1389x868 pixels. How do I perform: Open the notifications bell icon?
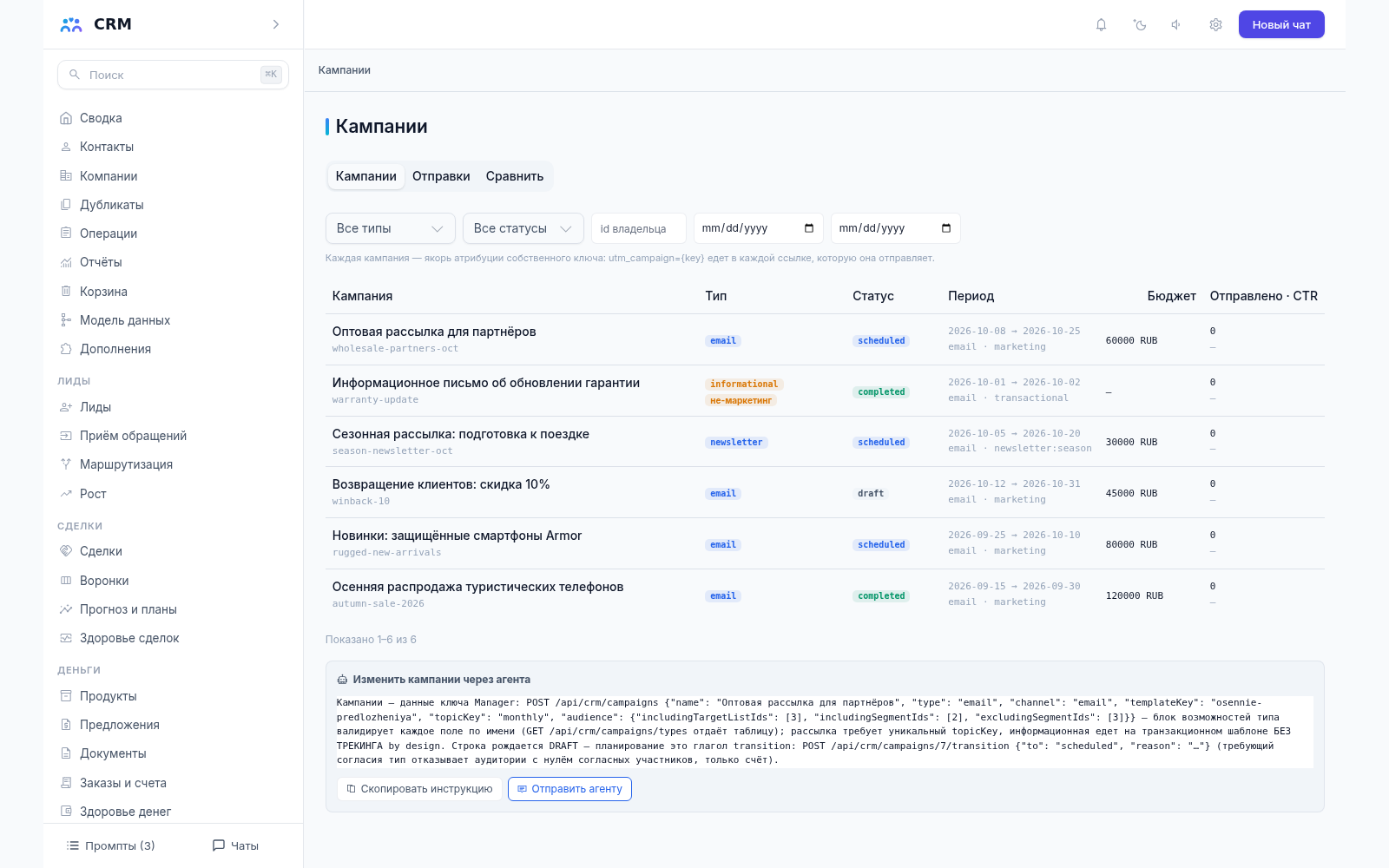[x=1101, y=24]
